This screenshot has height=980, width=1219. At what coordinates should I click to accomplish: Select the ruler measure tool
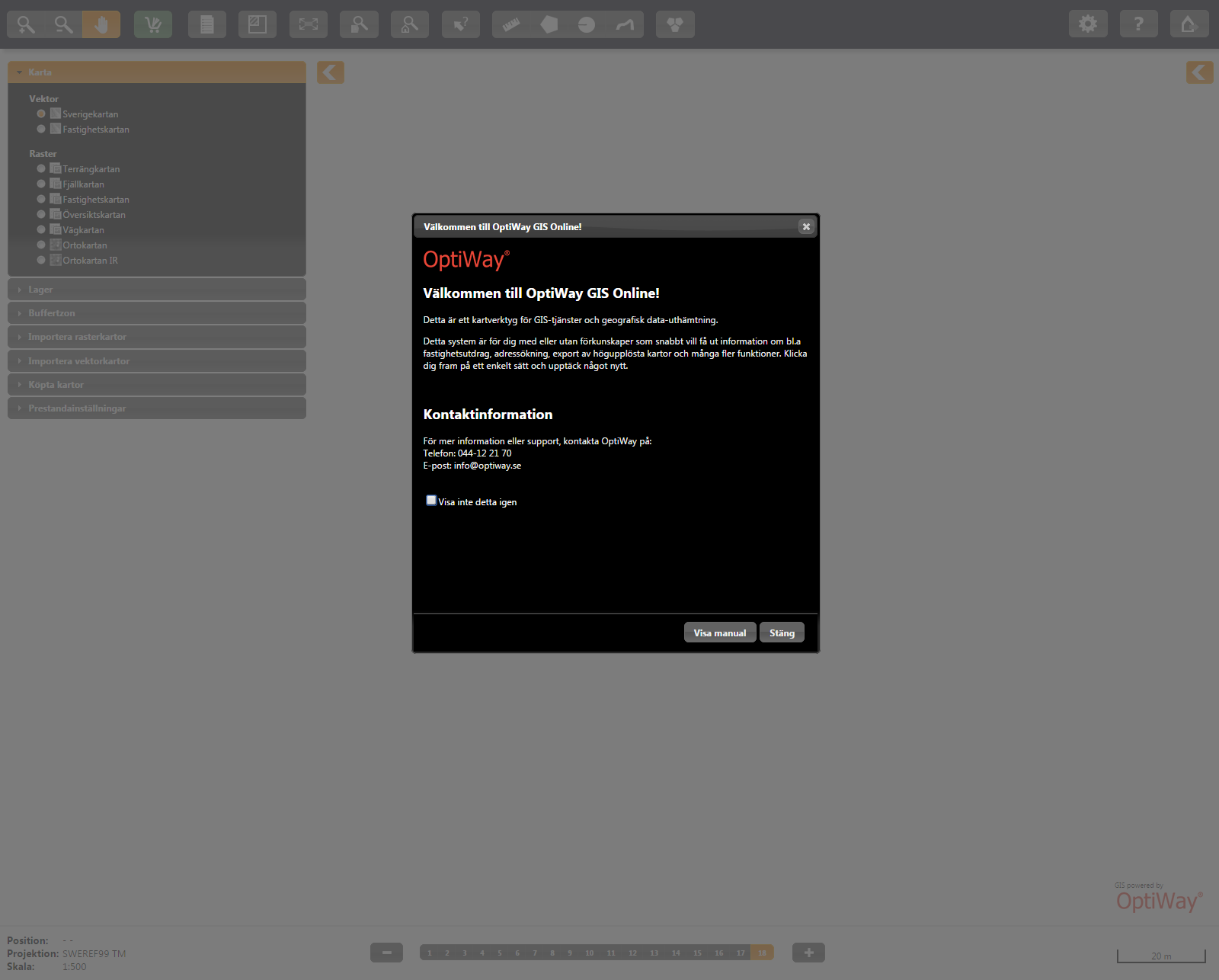click(511, 24)
